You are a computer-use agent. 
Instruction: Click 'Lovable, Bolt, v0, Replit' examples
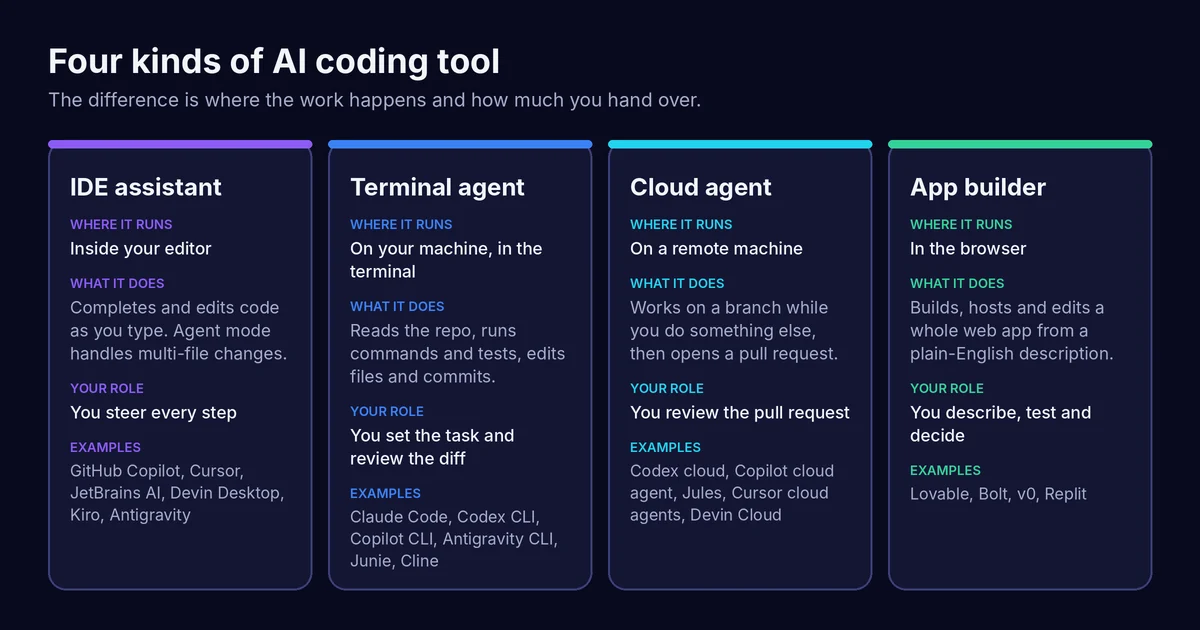pyautogui.click(x=998, y=494)
